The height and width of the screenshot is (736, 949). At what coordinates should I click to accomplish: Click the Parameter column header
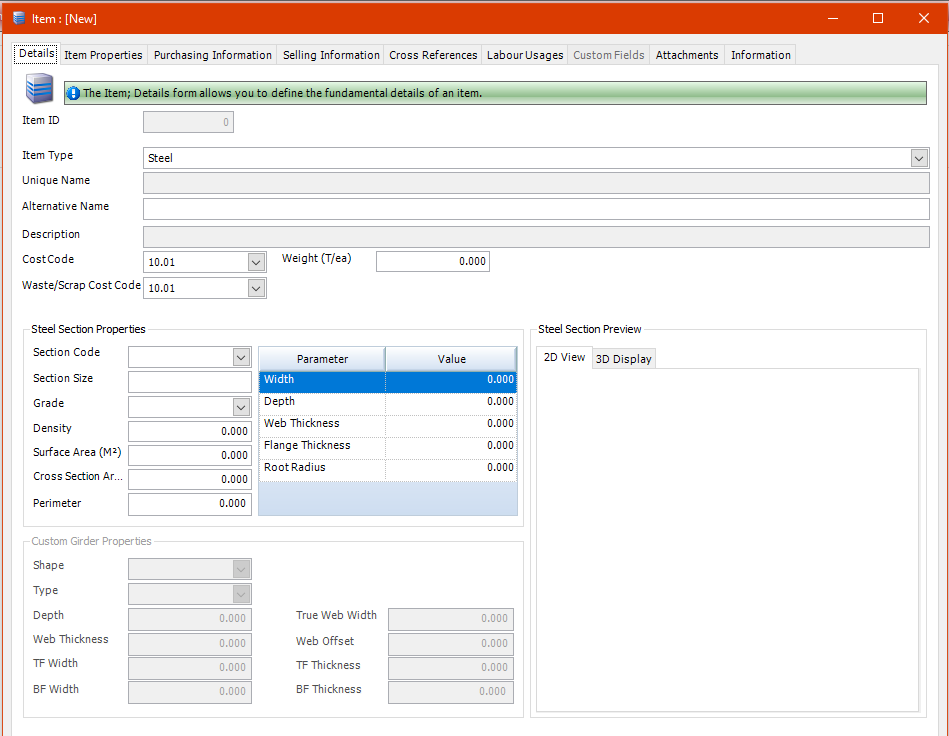pos(322,359)
